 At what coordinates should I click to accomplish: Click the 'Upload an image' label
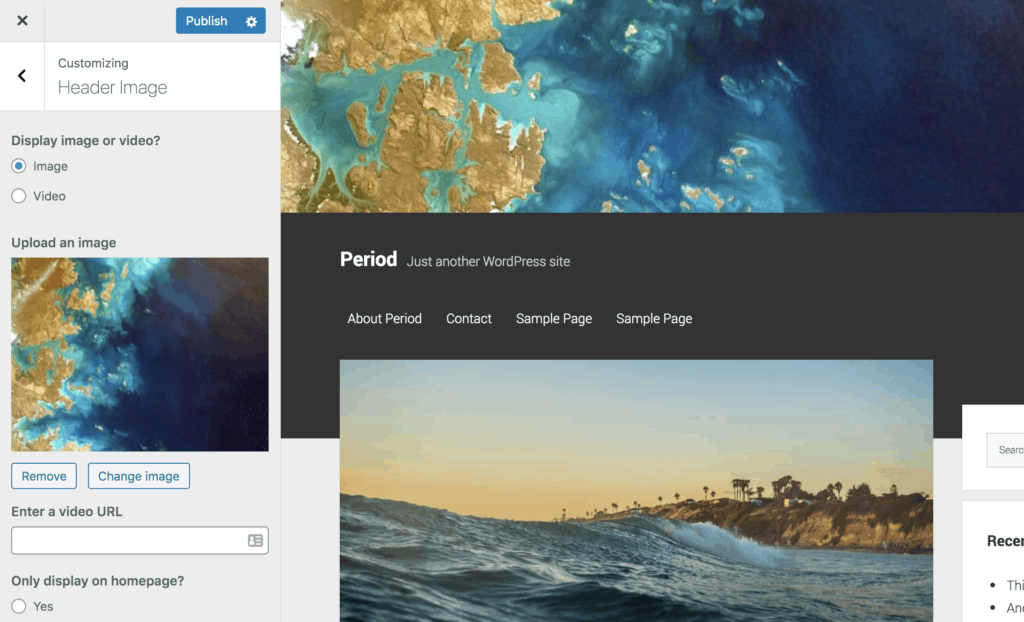coord(63,242)
